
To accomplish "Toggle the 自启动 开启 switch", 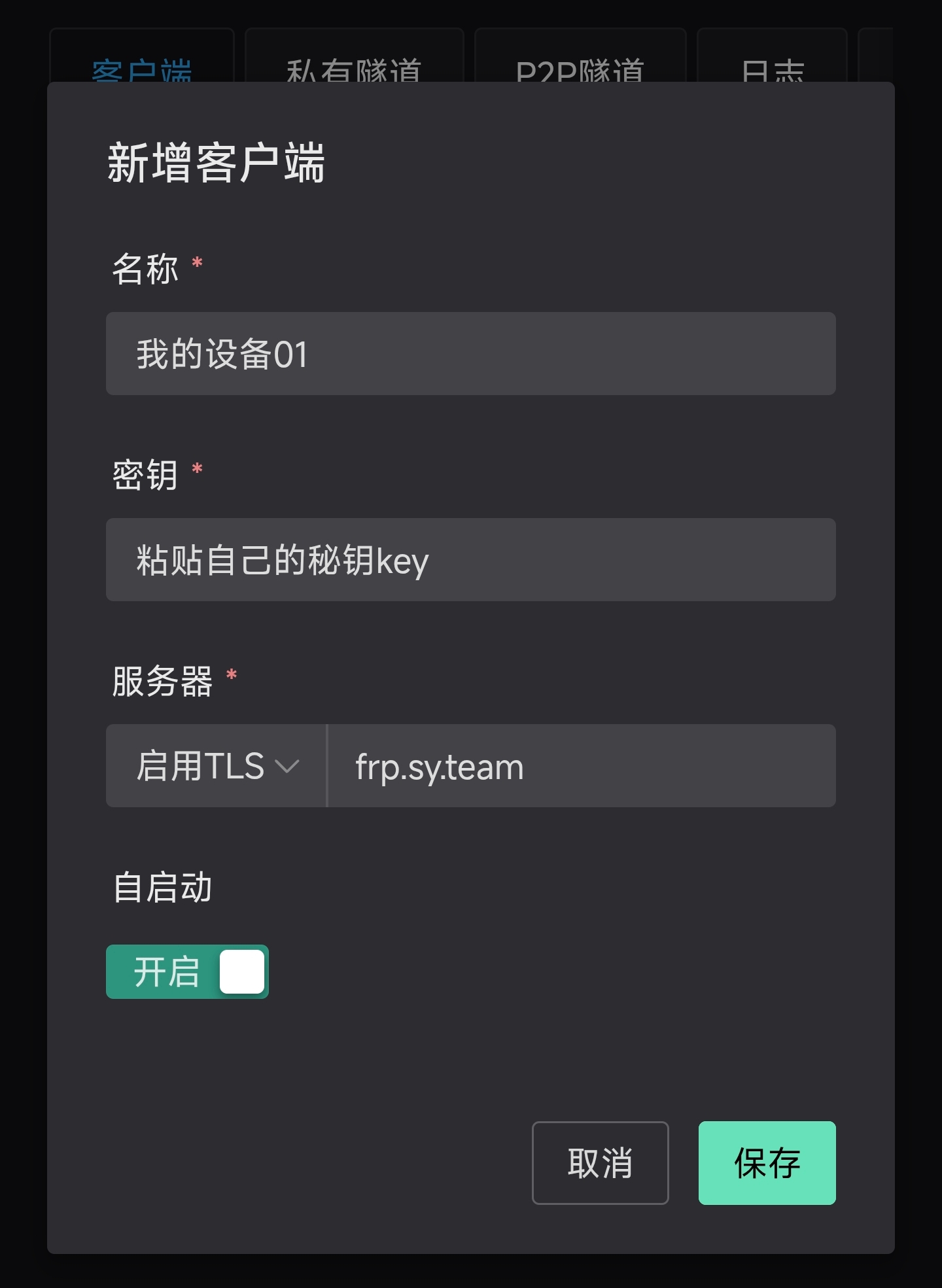I will (187, 971).
